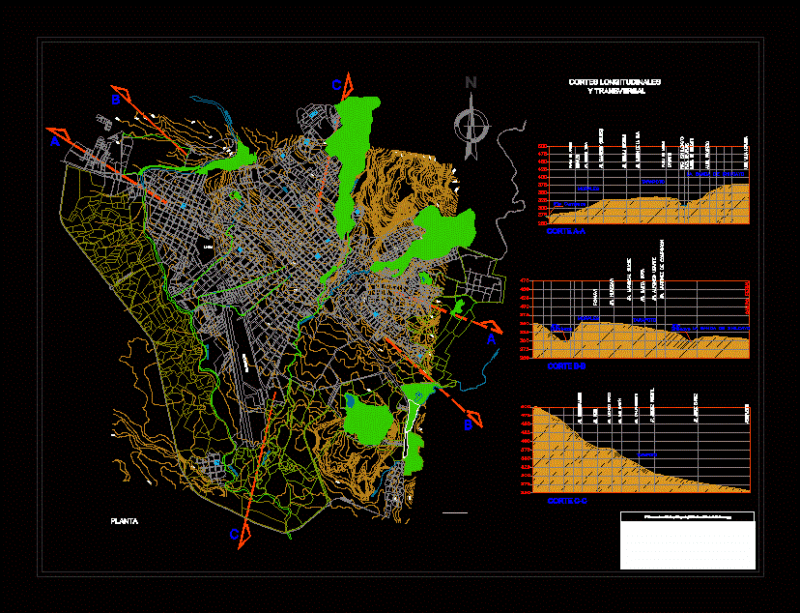Select 'LA BANDA DE SHILCAYO' label in Corte A-A
800x613 pixels.
(x=715, y=174)
